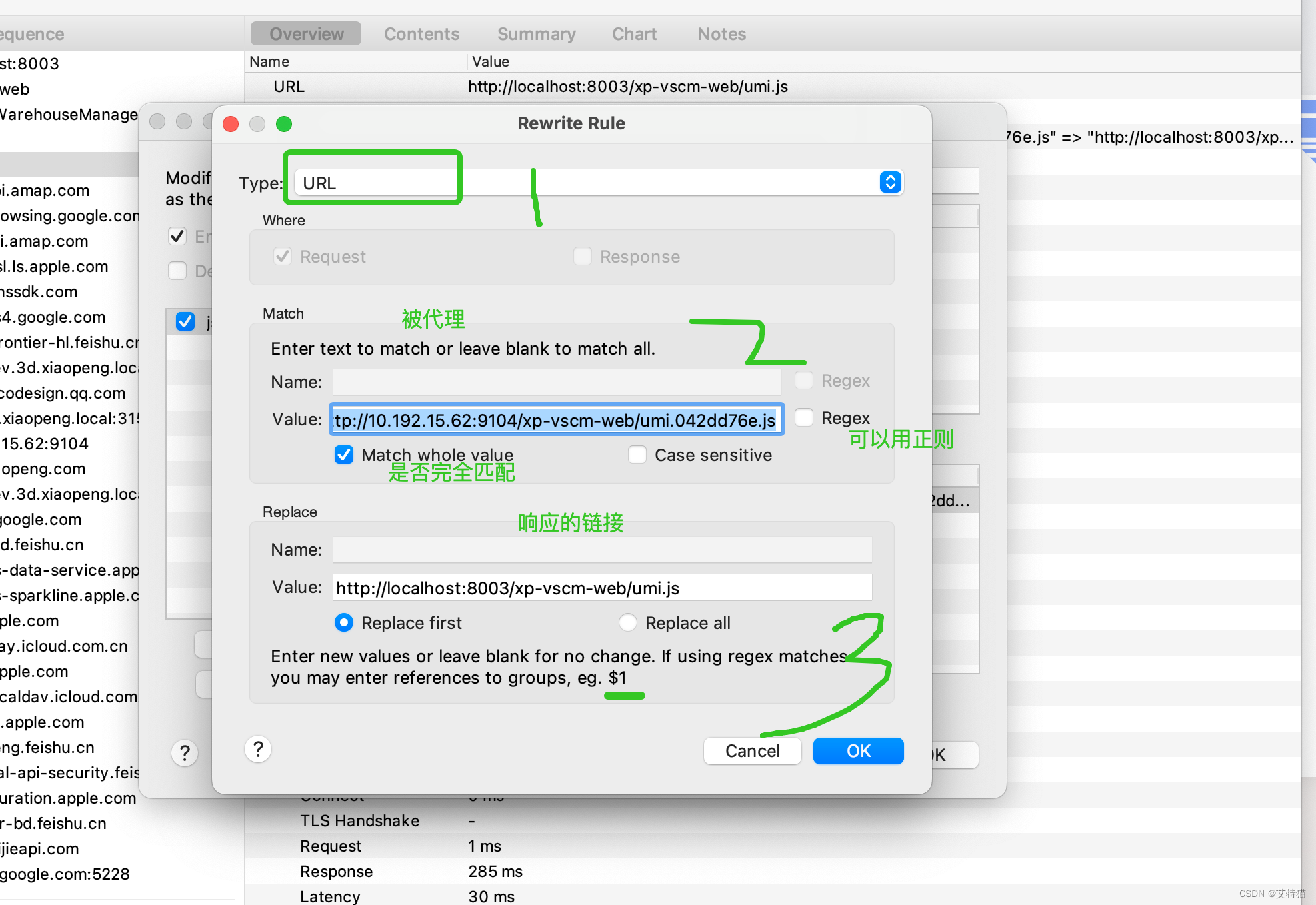Viewport: 1316px width, 905px height.
Task: Select the 15.62:9104 host in sidebar
Action: (x=44, y=444)
